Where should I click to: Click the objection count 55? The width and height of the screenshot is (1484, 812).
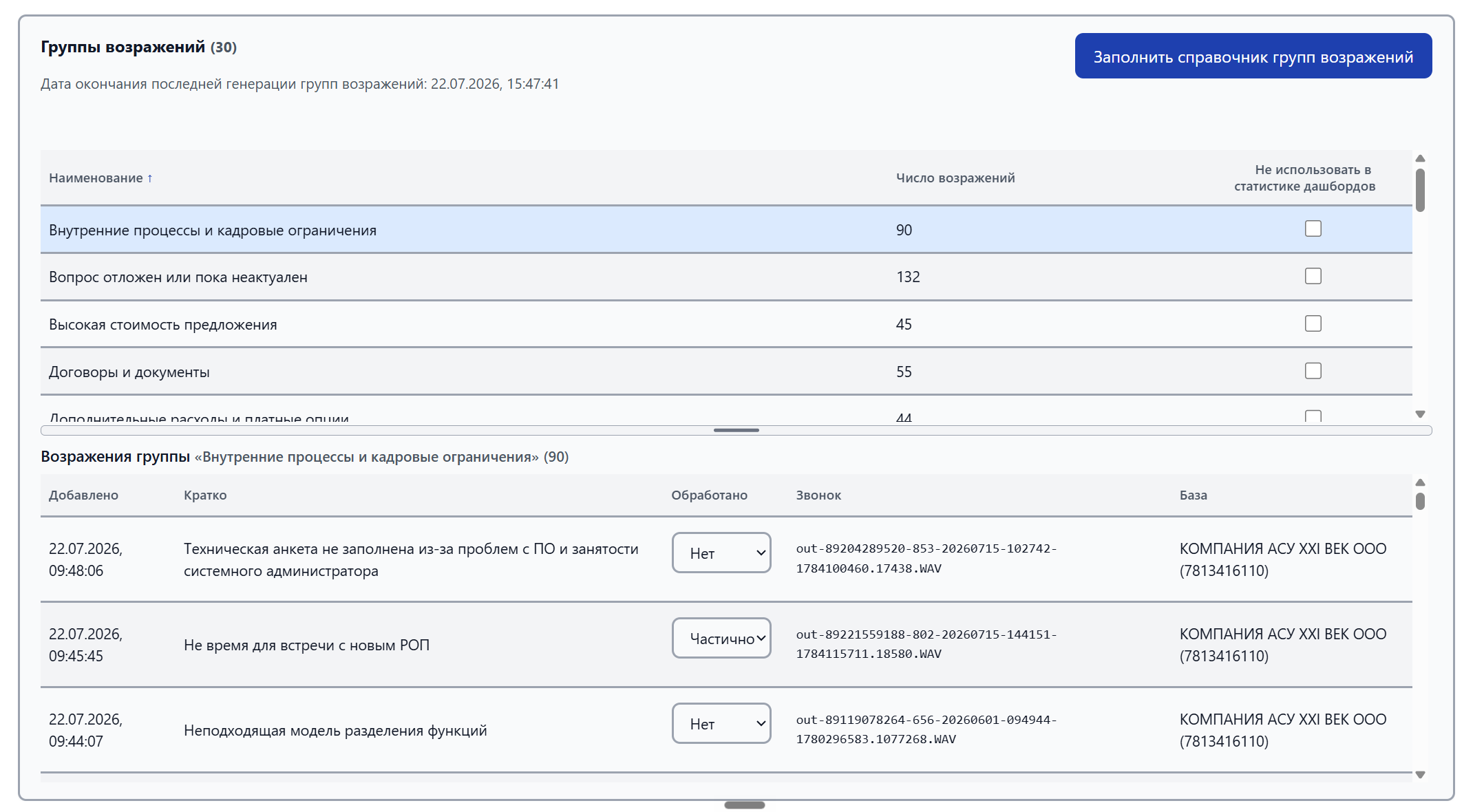[904, 372]
